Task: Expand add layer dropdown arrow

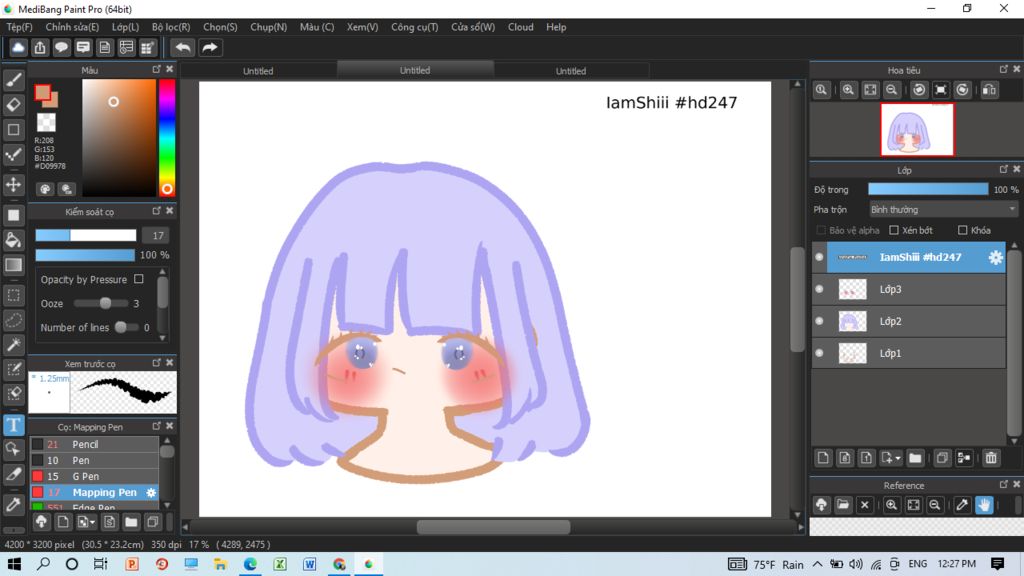Action: (x=898, y=458)
